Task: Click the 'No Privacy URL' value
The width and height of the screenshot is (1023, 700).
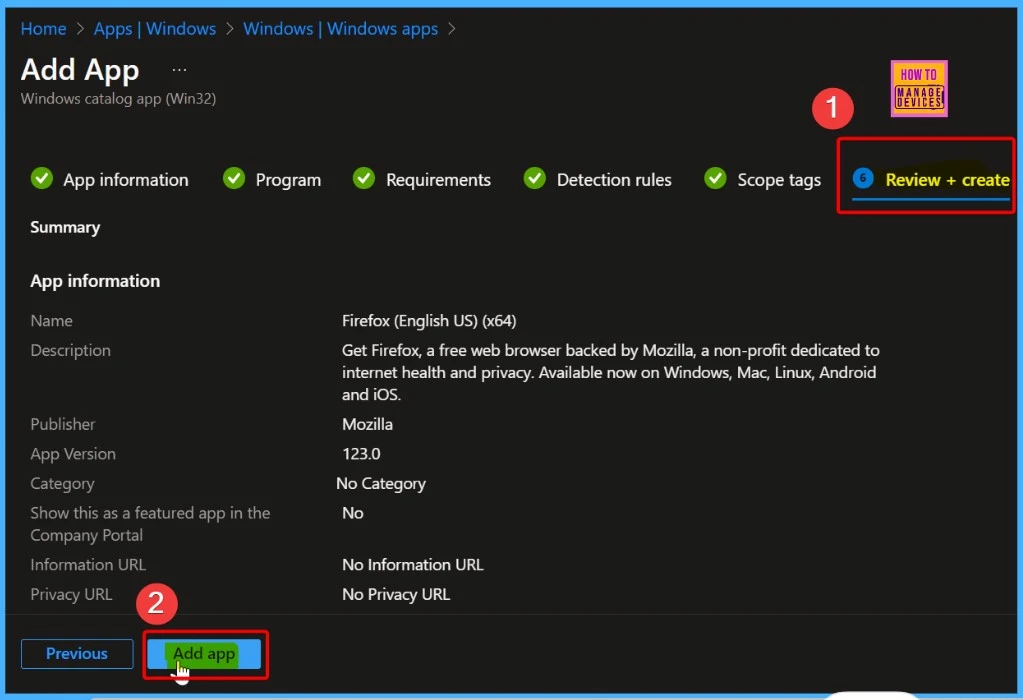Action: 396,594
